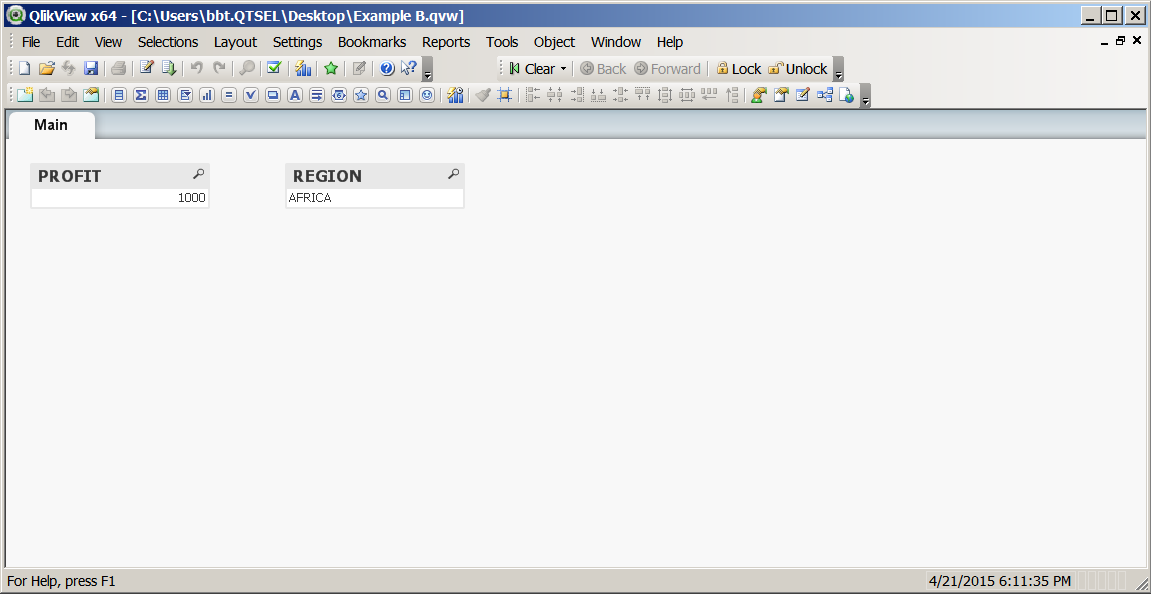Open the Table Viewer icon
The width and height of the screenshot is (1151, 595).
[825, 95]
